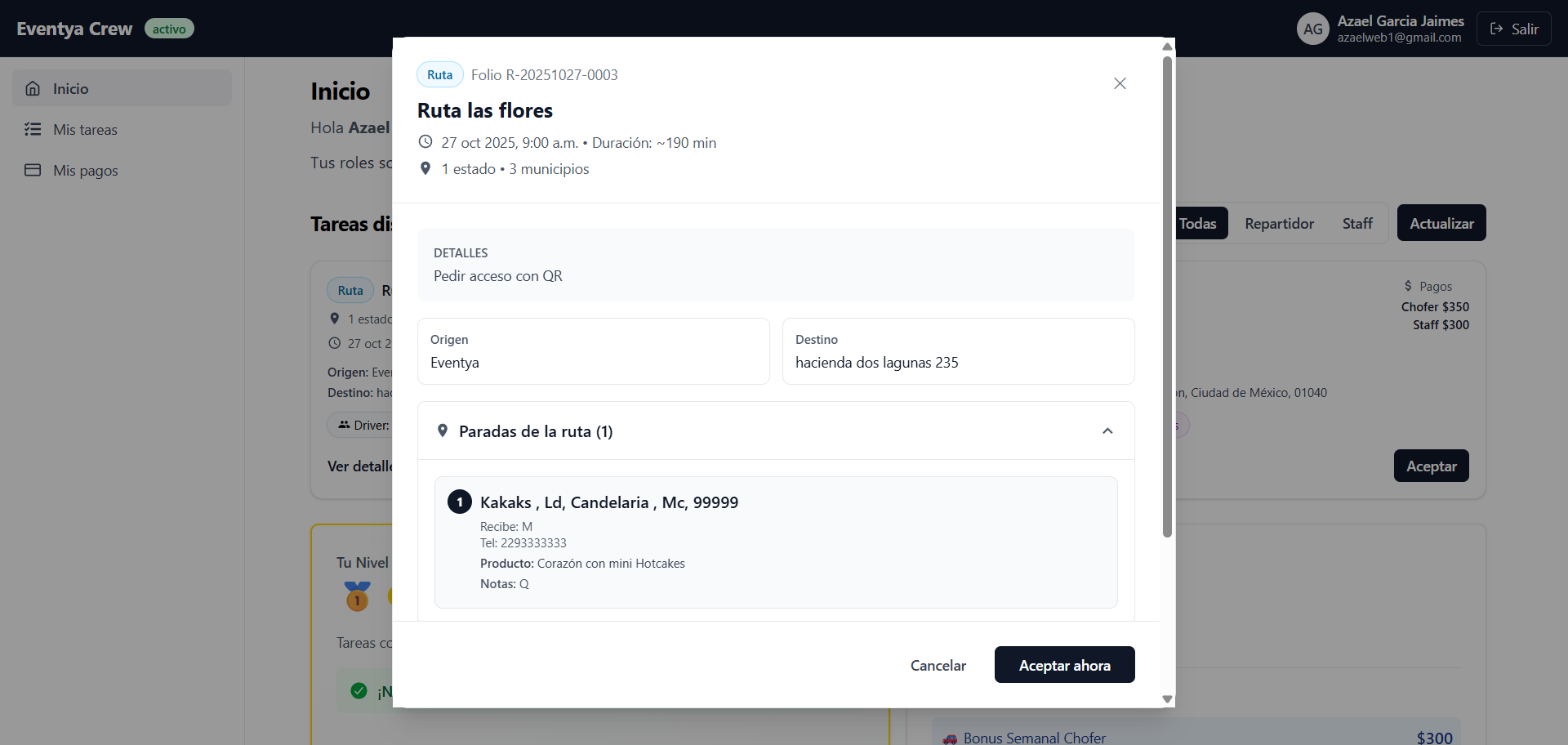Open Ver detalle on the task card
The height and width of the screenshot is (745, 1568).
pyautogui.click(x=358, y=466)
